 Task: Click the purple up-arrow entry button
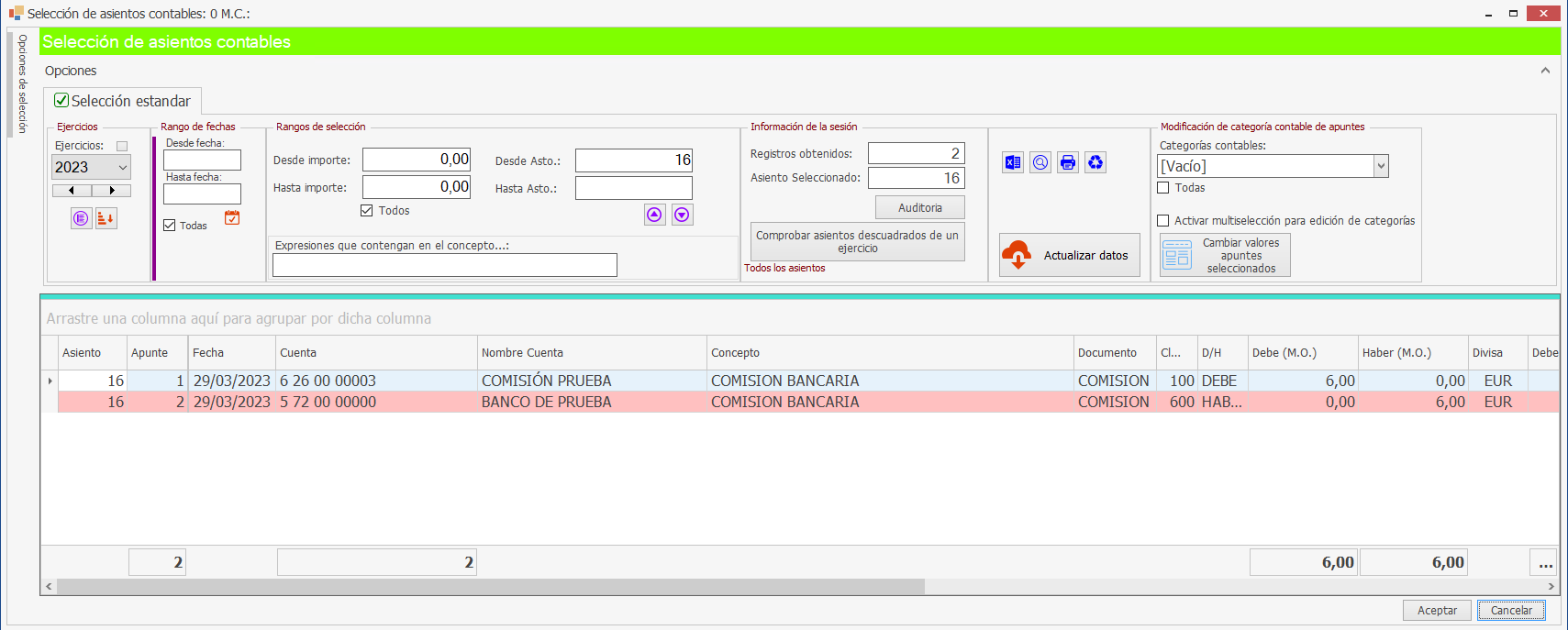[654, 215]
